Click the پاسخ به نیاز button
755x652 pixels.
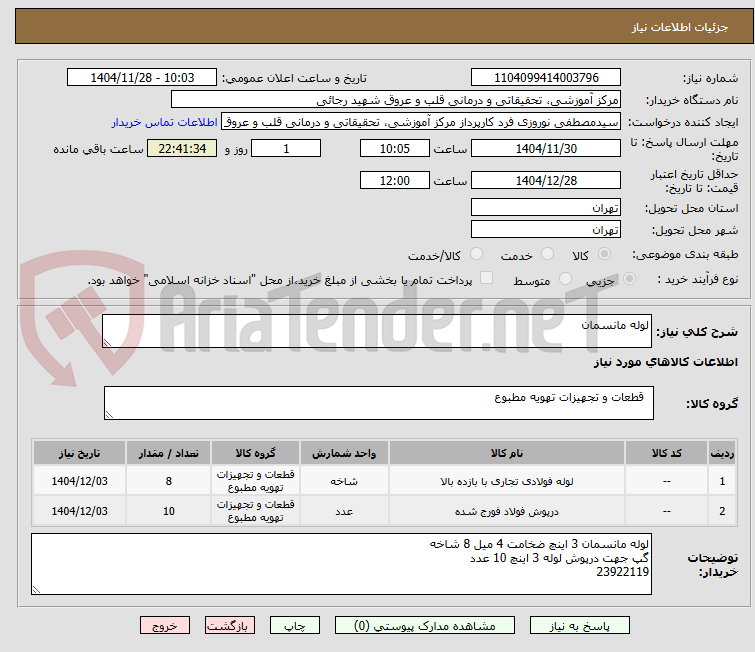[x=579, y=626]
